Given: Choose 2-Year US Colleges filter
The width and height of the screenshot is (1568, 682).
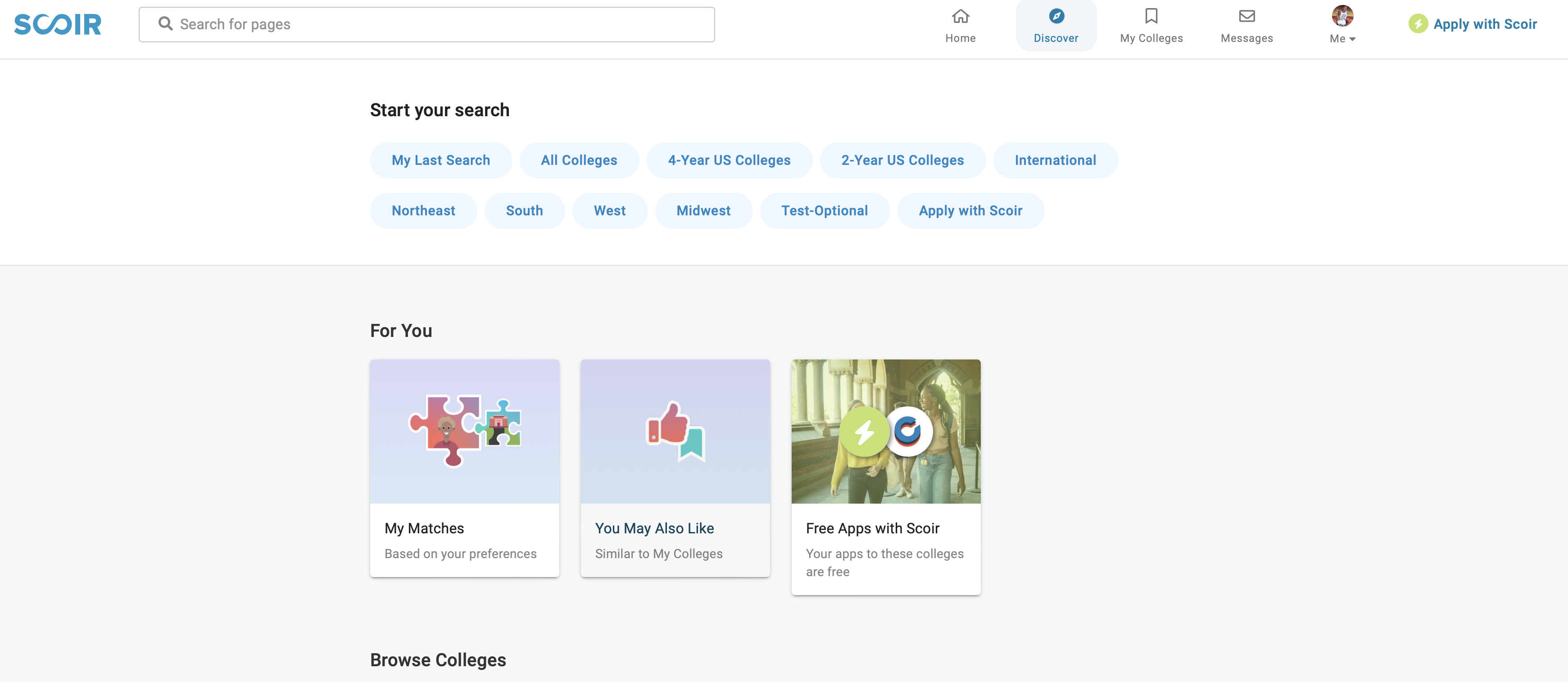Looking at the screenshot, I should pos(902,160).
